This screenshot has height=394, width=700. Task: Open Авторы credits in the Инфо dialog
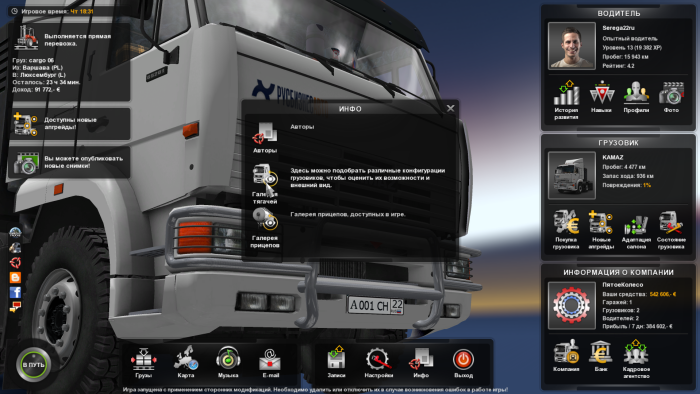[265, 138]
